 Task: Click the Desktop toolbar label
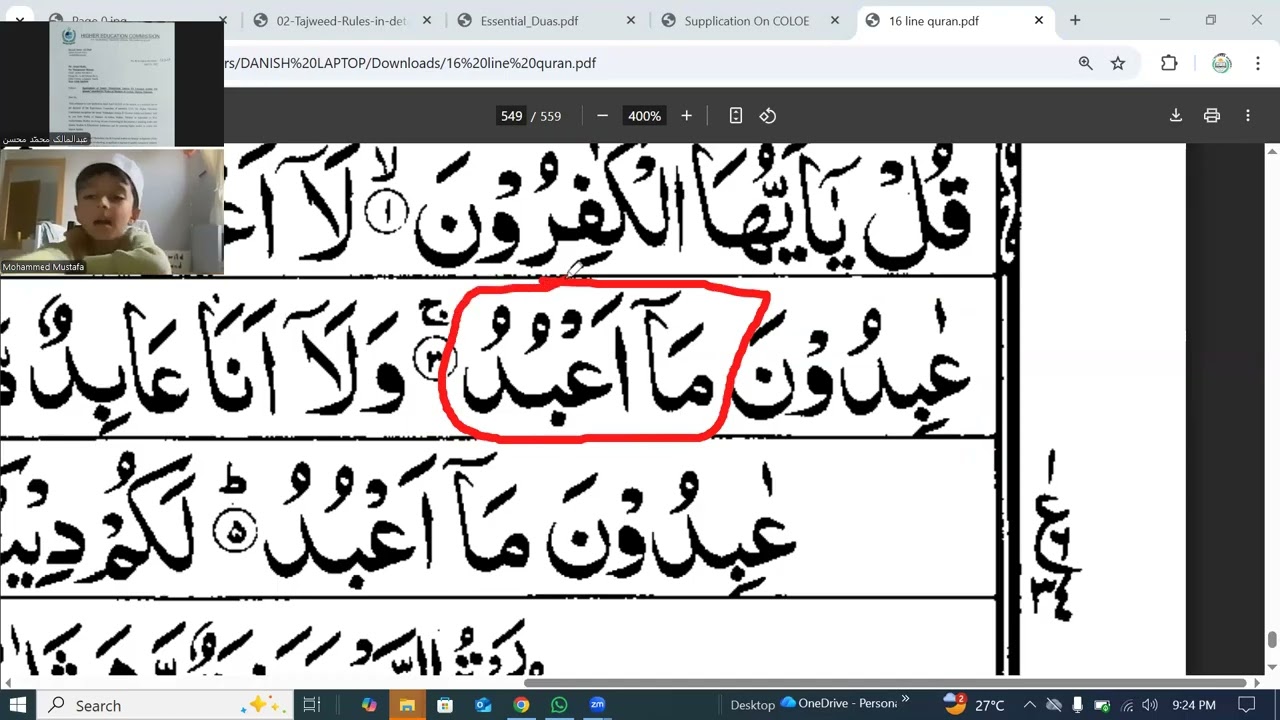coord(752,705)
